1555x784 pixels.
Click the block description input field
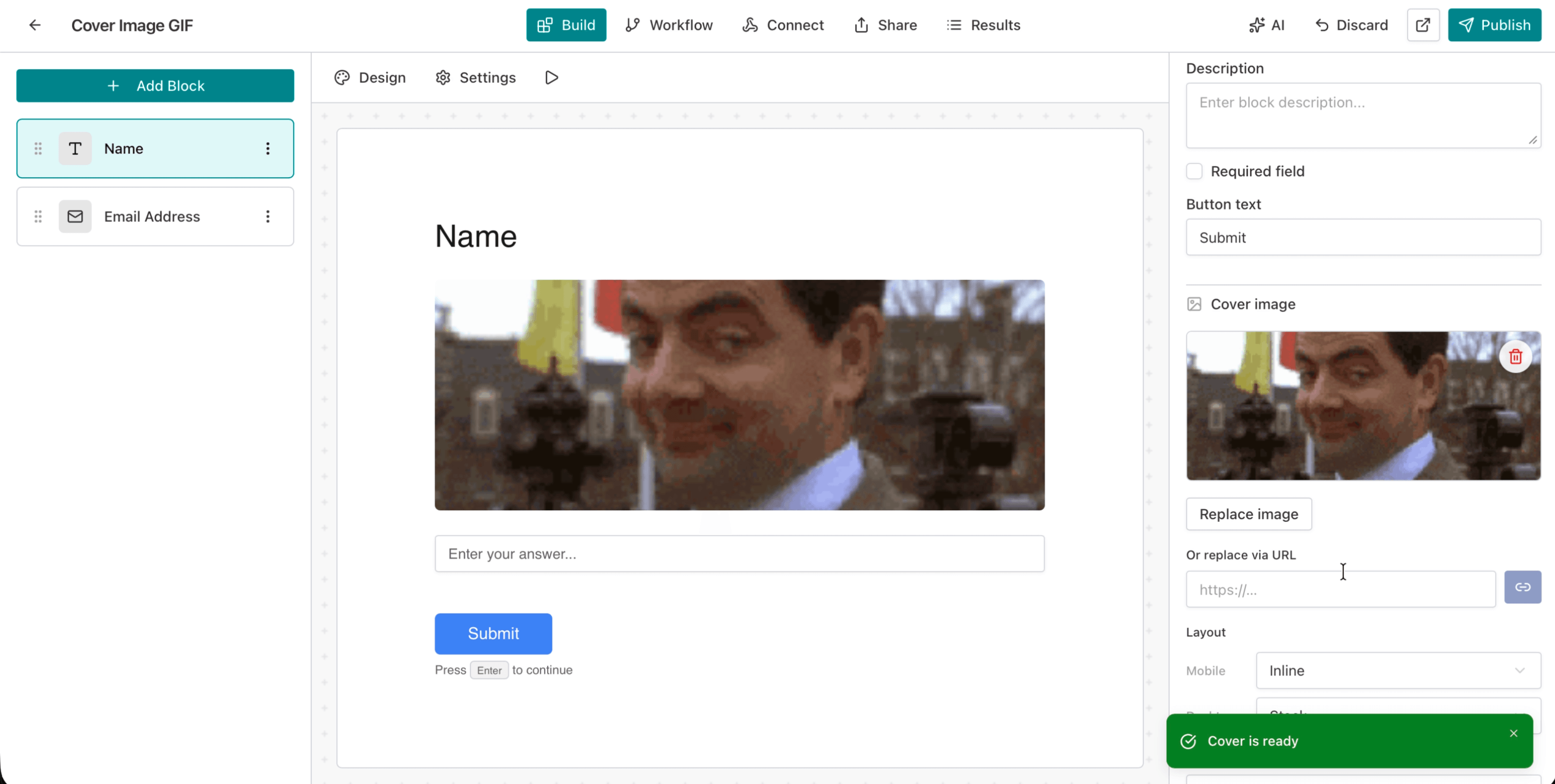[x=1362, y=115]
